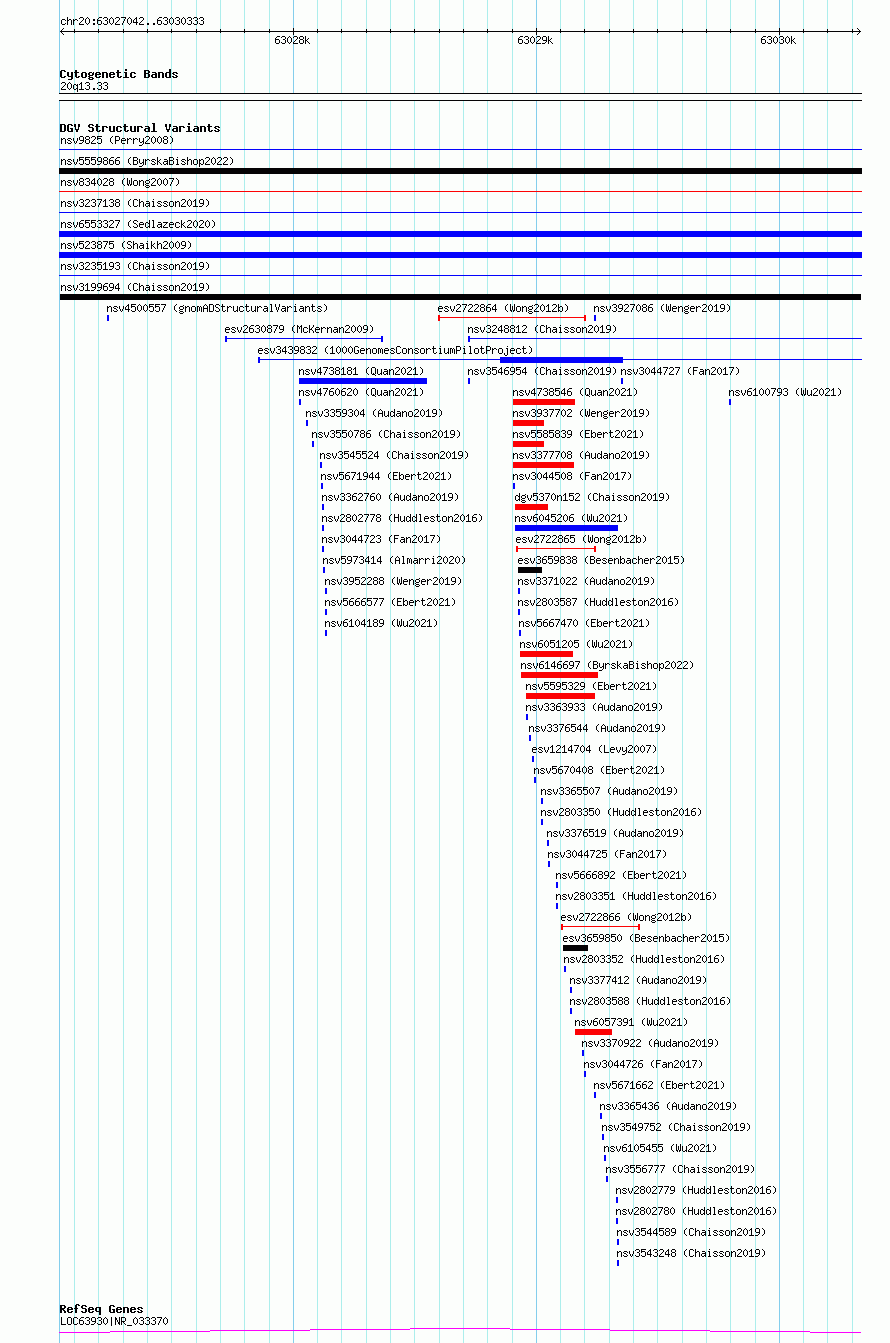The height and width of the screenshot is (1343, 890).
Task: Click nsv3359304 (Audano2019) variant
Action: tap(374, 413)
